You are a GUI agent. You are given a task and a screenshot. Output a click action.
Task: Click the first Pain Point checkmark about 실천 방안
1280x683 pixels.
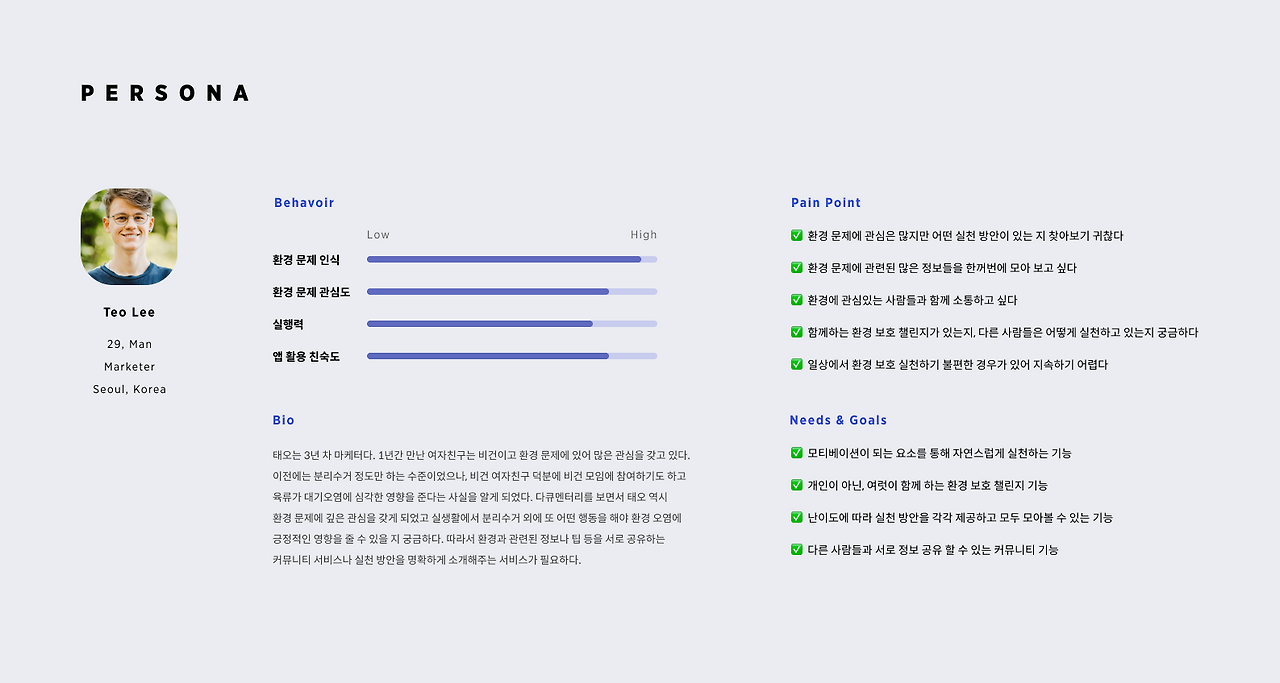[x=797, y=236]
